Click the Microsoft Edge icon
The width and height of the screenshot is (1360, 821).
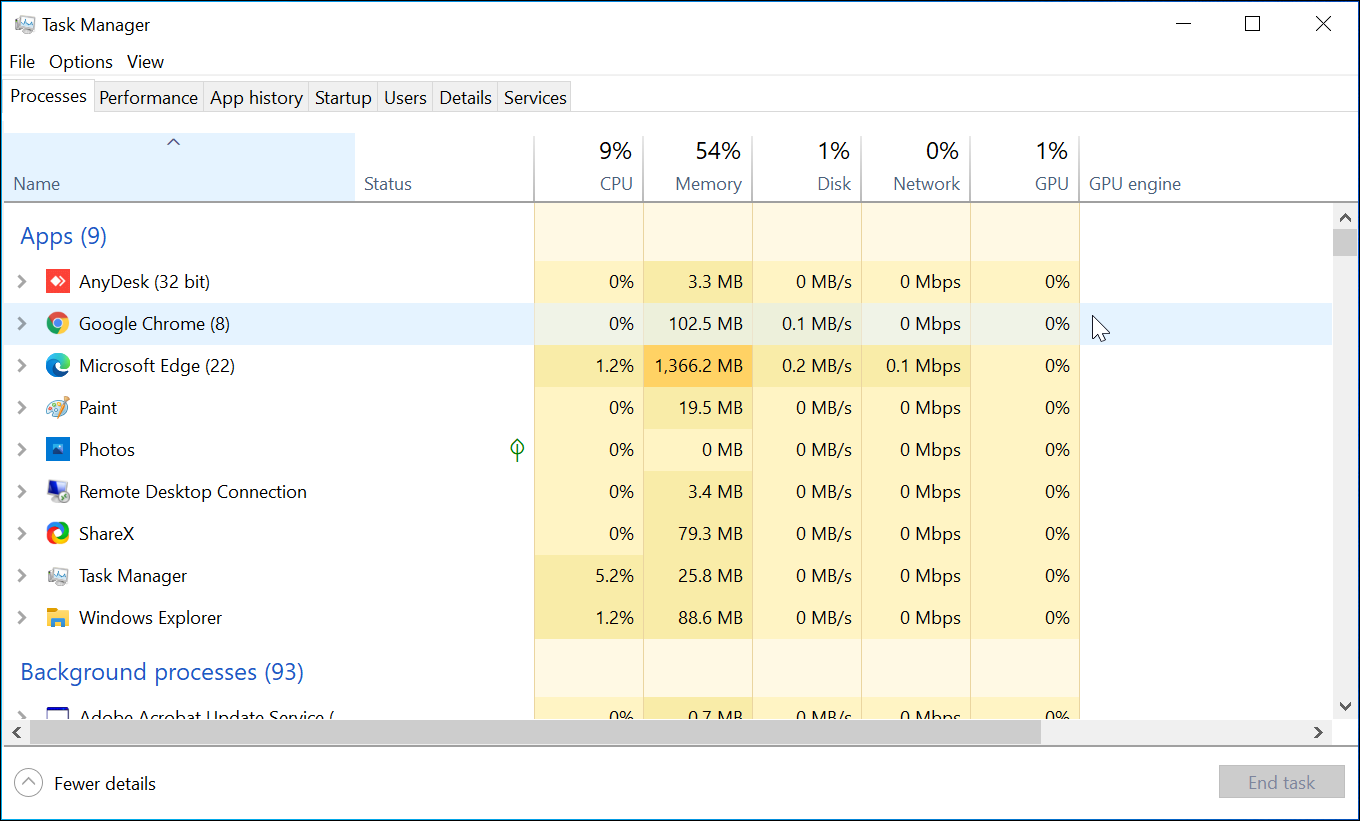click(58, 366)
